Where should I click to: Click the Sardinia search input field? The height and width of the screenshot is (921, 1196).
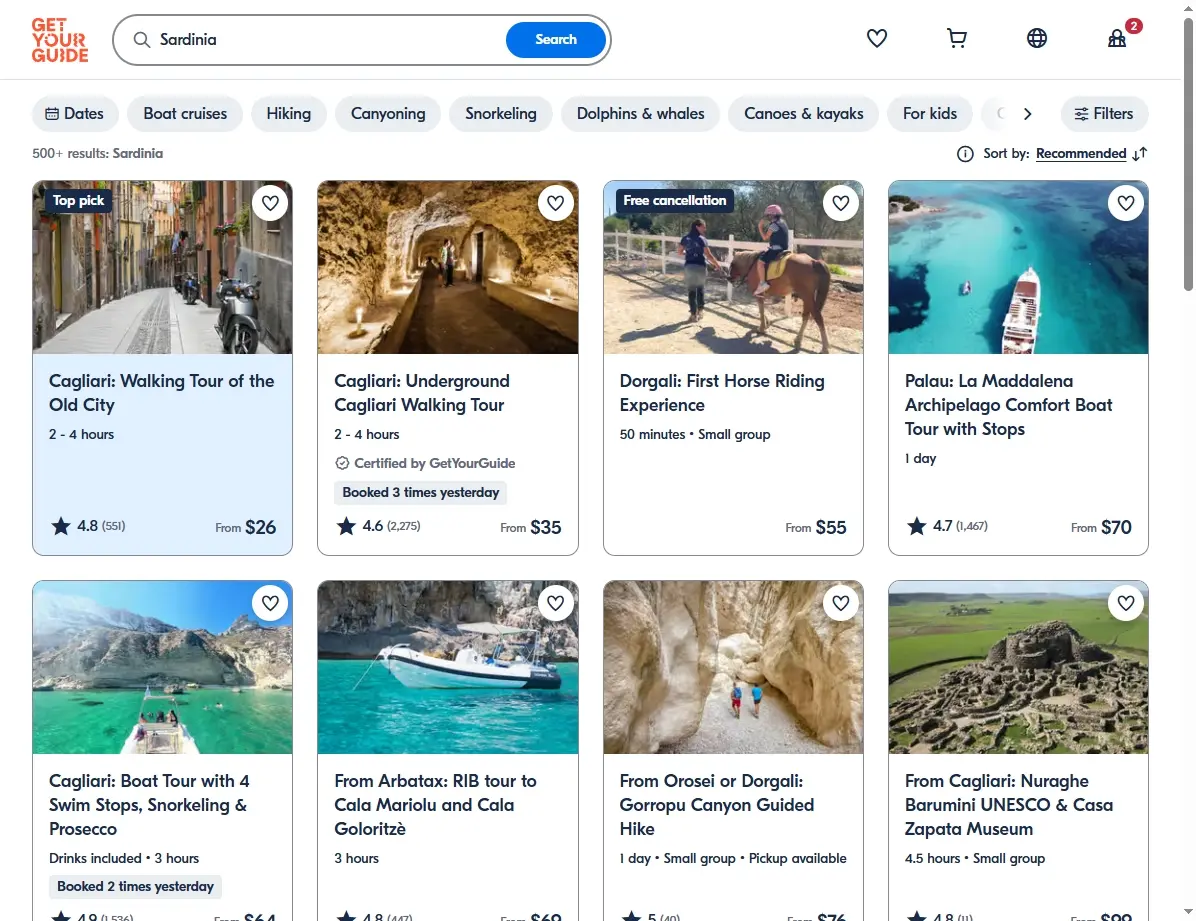(x=328, y=40)
